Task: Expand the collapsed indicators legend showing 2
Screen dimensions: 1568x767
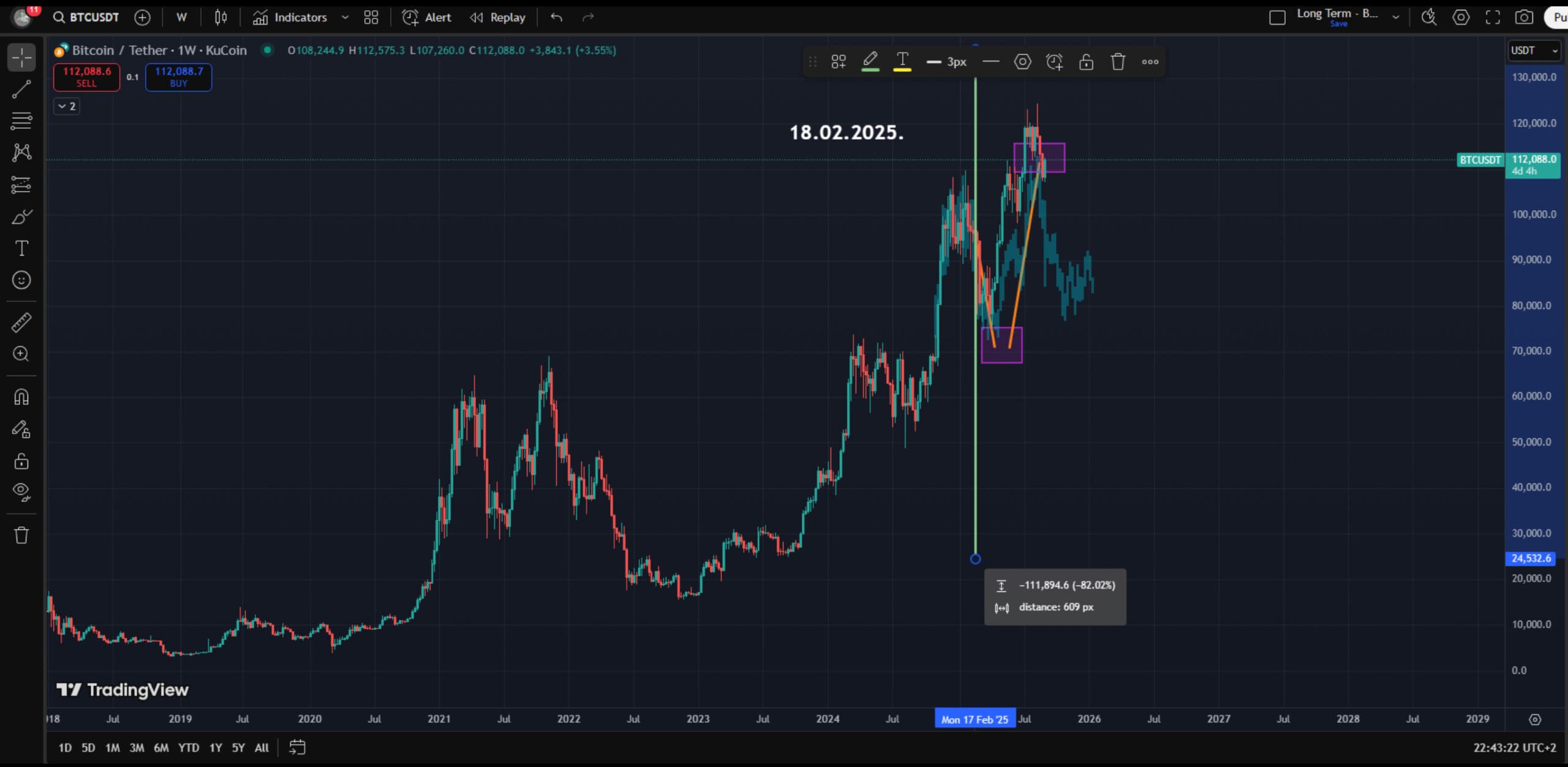Action: 66,107
